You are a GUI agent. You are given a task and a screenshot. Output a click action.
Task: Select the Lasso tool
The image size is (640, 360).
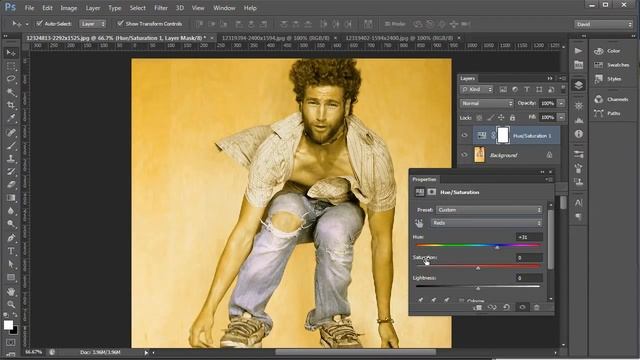tap(11, 79)
